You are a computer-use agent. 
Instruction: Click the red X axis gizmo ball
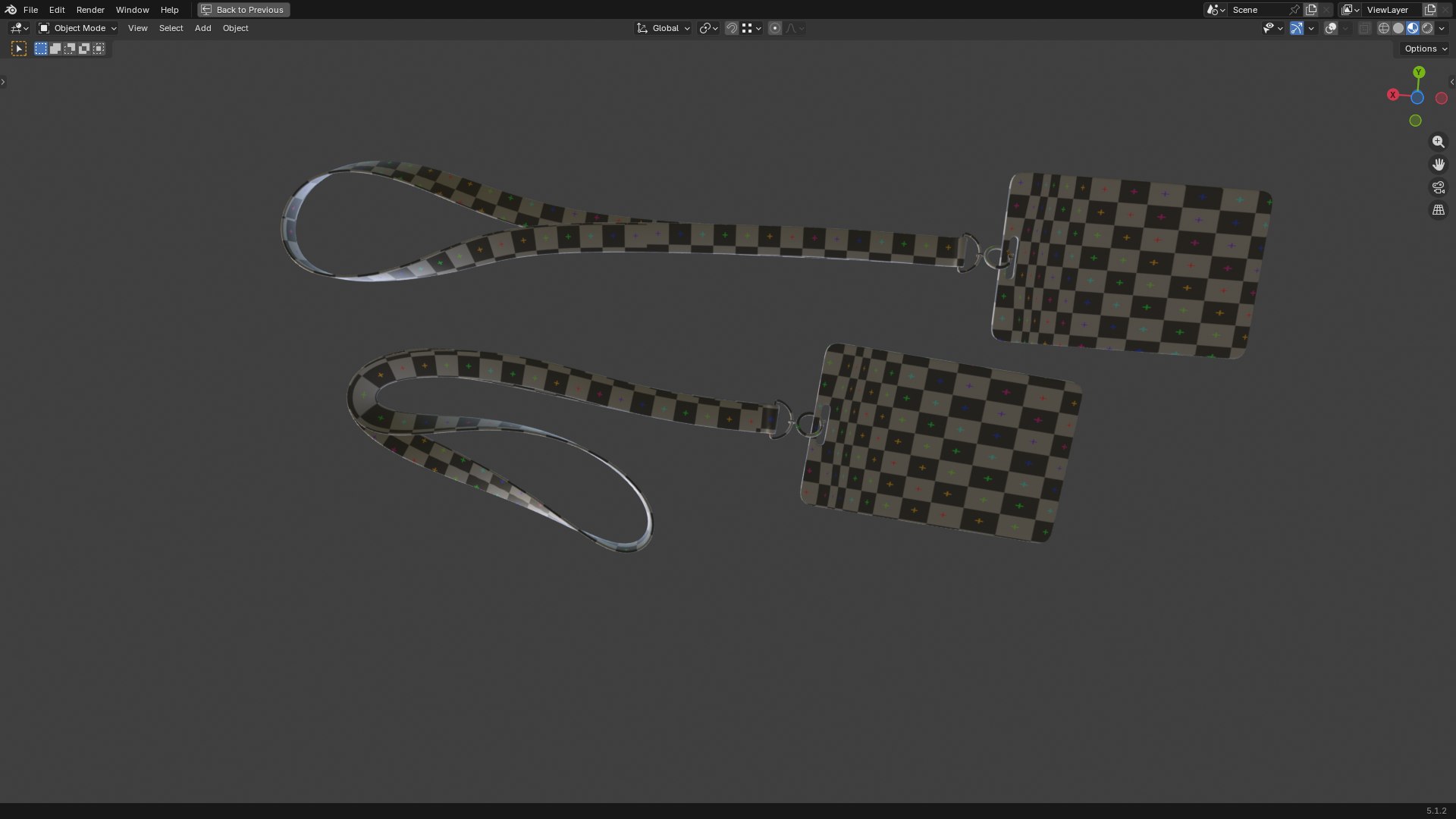(x=1393, y=95)
